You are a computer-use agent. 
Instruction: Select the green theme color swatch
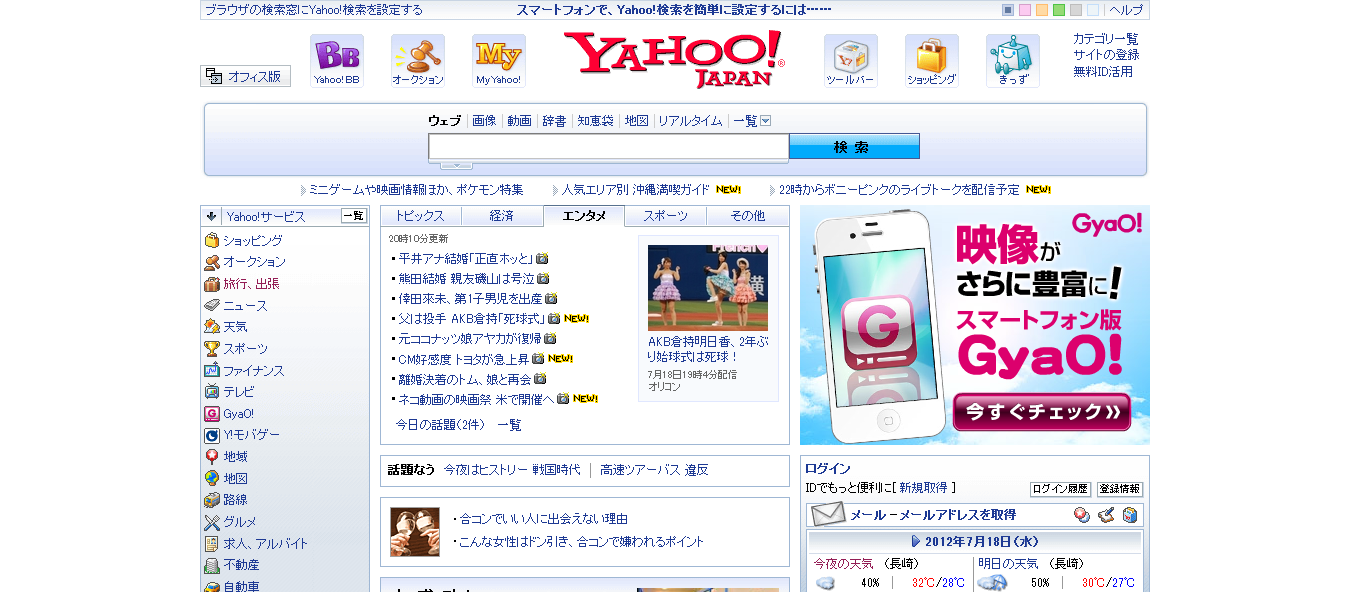tap(1059, 10)
